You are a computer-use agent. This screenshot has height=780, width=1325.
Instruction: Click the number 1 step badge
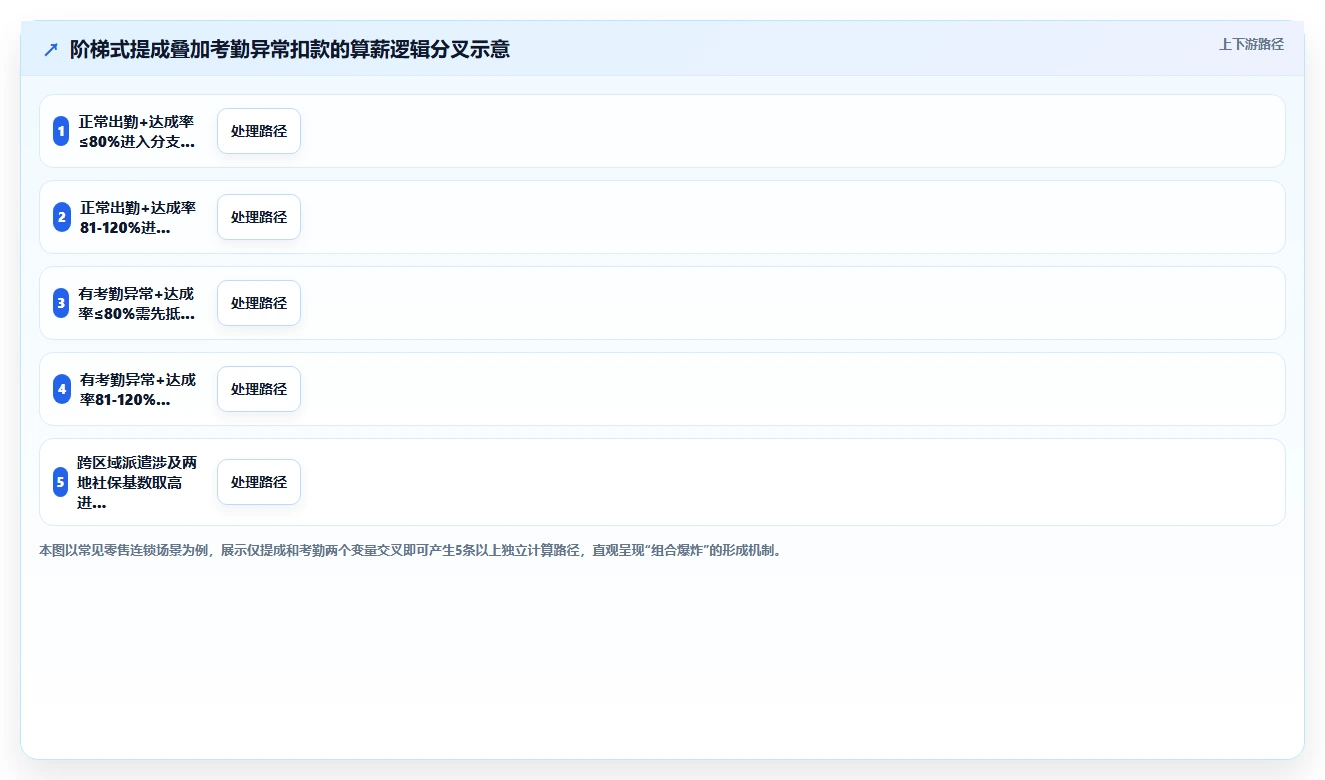coord(61,131)
